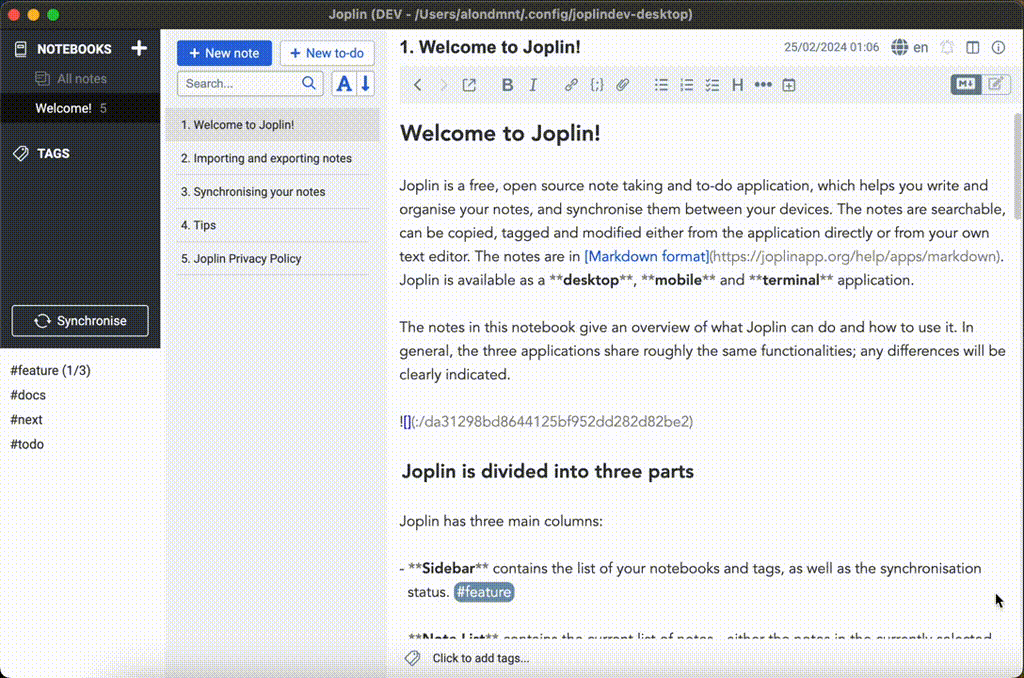Open note properties info icon
This screenshot has width=1024, height=678.
[998, 47]
